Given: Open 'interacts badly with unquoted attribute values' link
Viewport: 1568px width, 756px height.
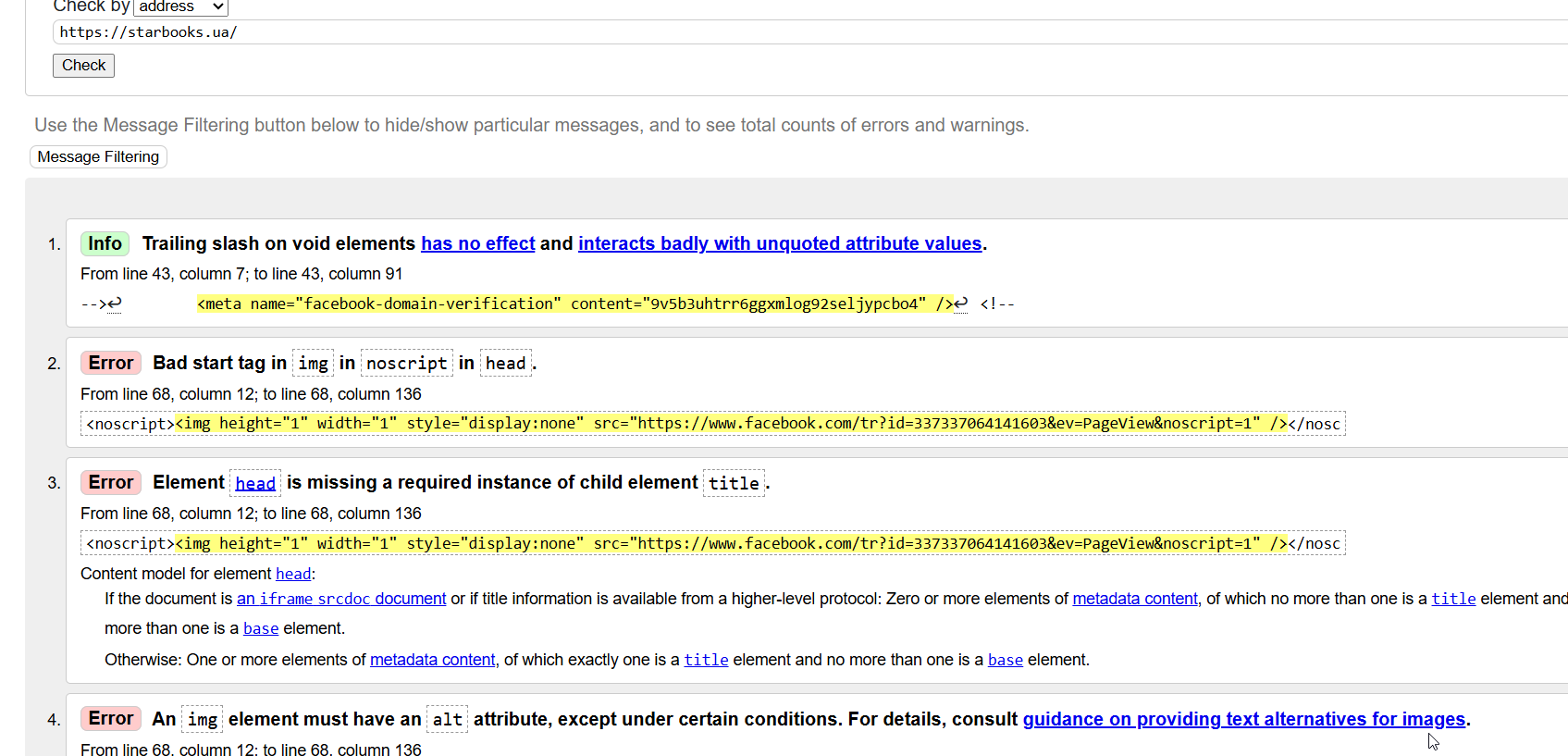Looking at the screenshot, I should [779, 243].
